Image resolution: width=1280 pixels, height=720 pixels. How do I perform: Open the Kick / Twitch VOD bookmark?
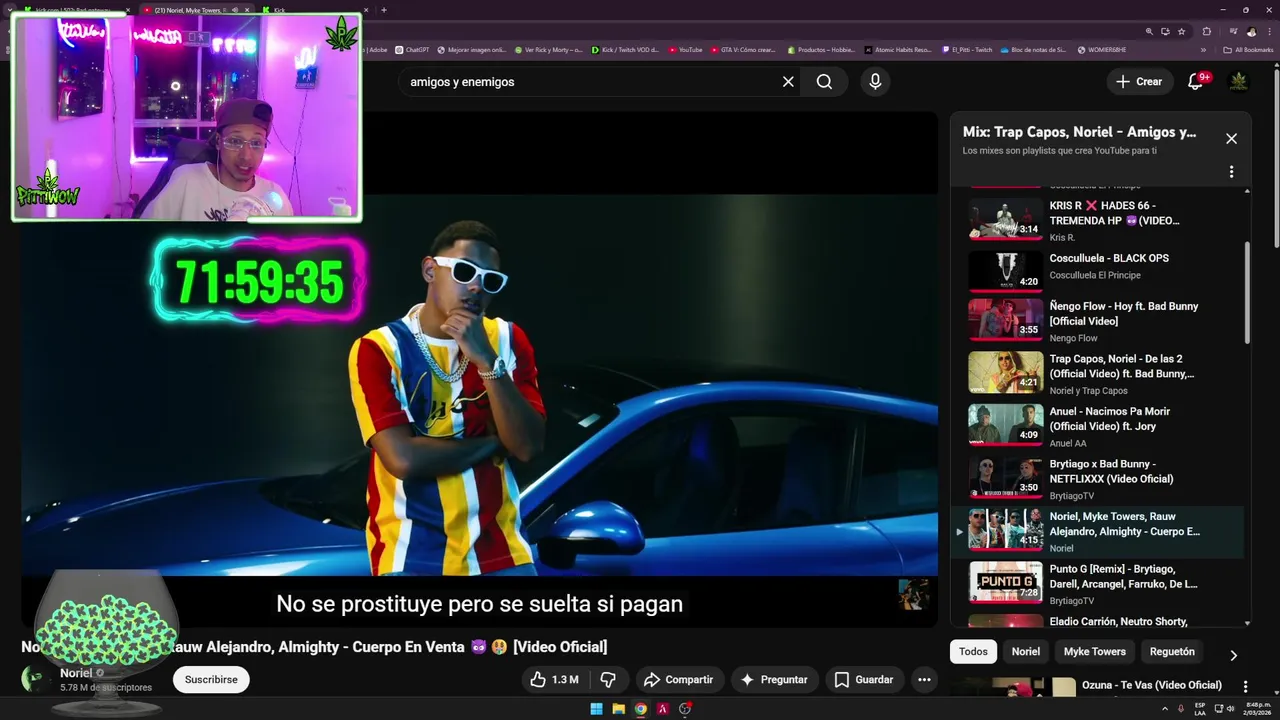point(625,49)
